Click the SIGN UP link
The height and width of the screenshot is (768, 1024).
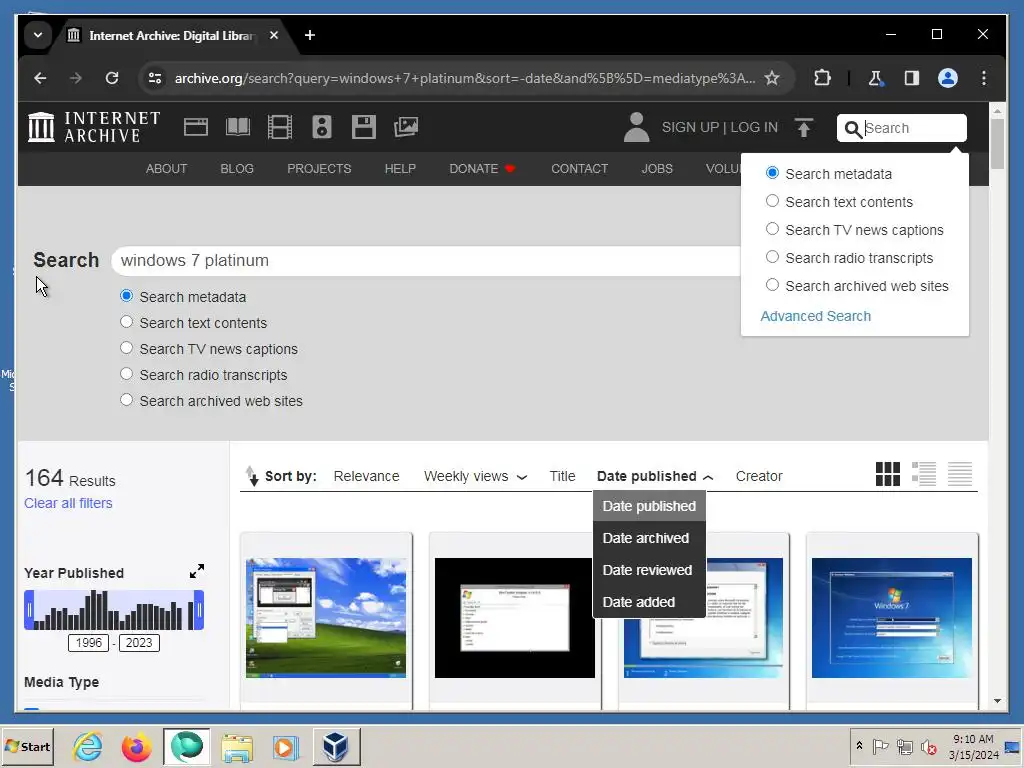click(690, 127)
